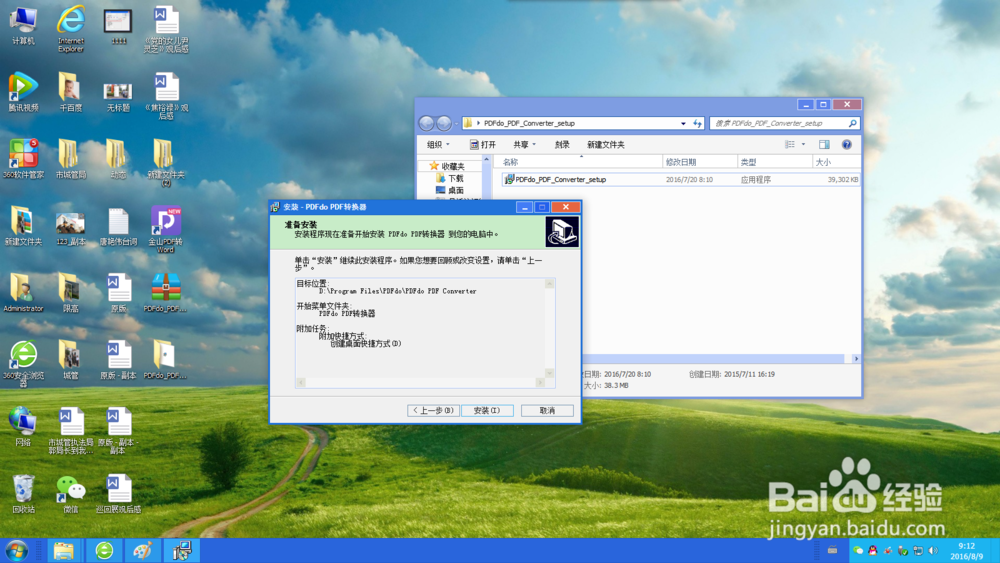Click the search magnifier icon in Explorer
1000x563 pixels.
coord(852,123)
